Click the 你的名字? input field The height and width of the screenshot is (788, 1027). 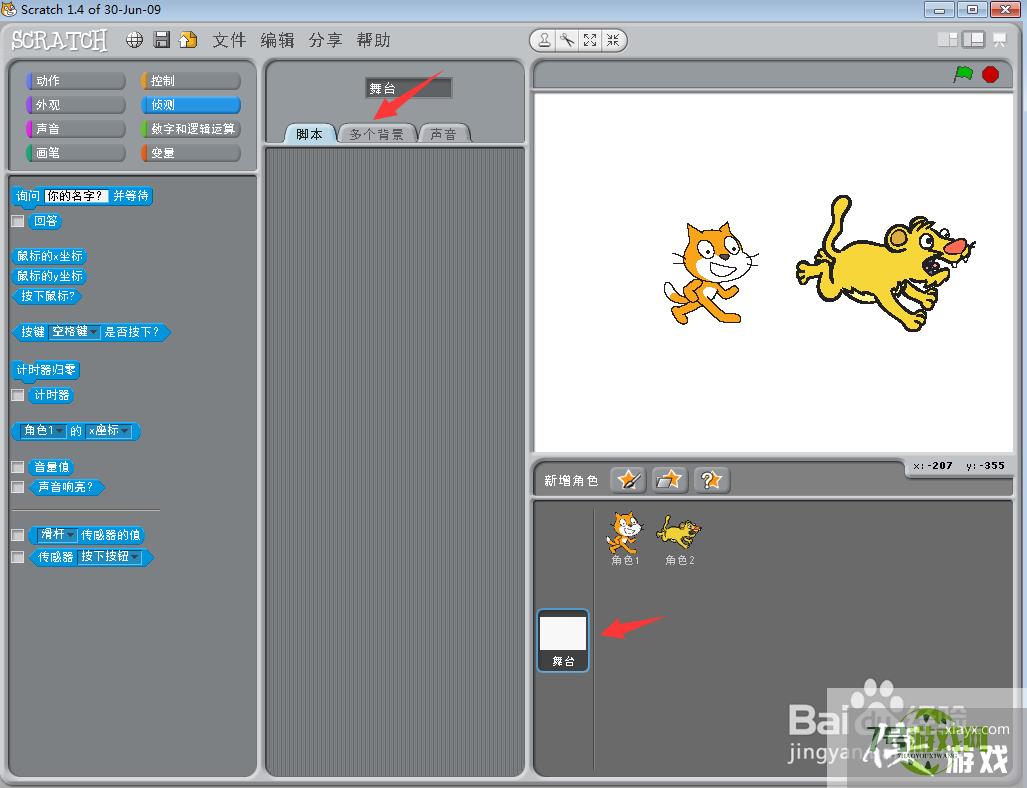tap(76, 196)
